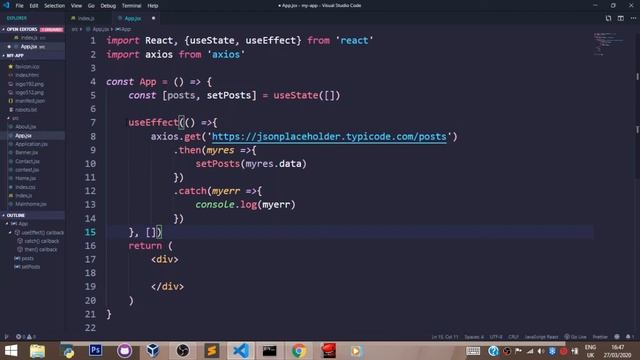The image size is (640, 360).
Task: Click Go Live in the status bar
Action: (576, 337)
